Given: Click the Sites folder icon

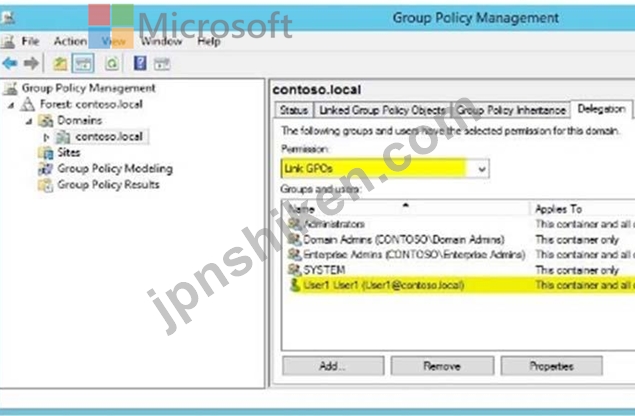Looking at the screenshot, I should 46,153.
